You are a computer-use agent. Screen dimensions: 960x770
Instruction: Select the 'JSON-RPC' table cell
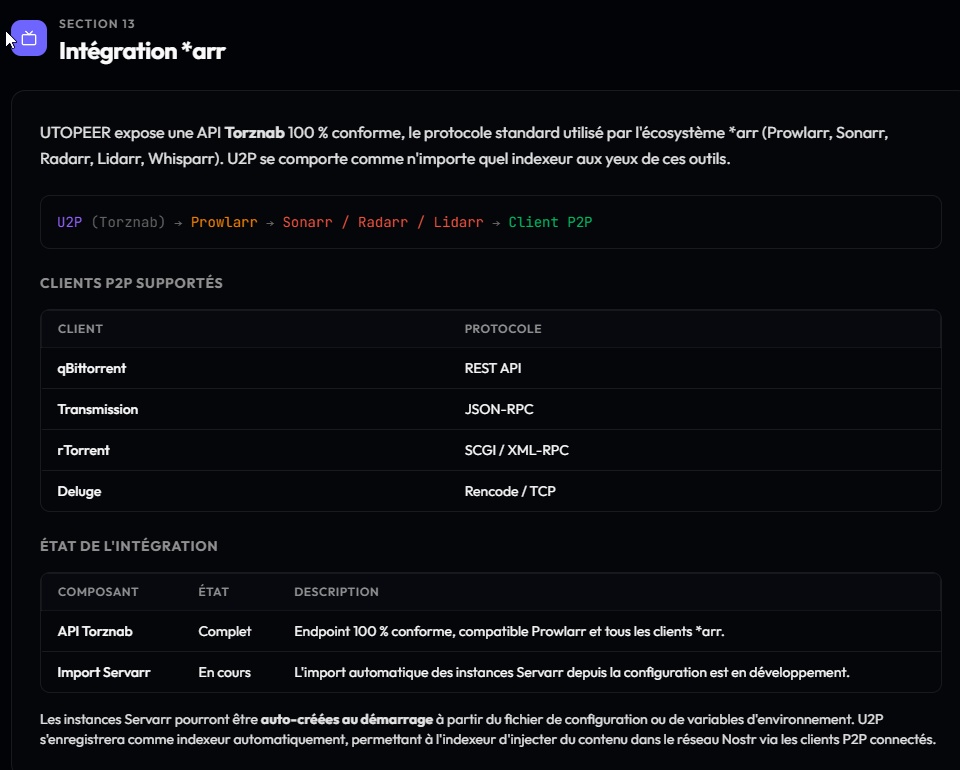pos(499,409)
